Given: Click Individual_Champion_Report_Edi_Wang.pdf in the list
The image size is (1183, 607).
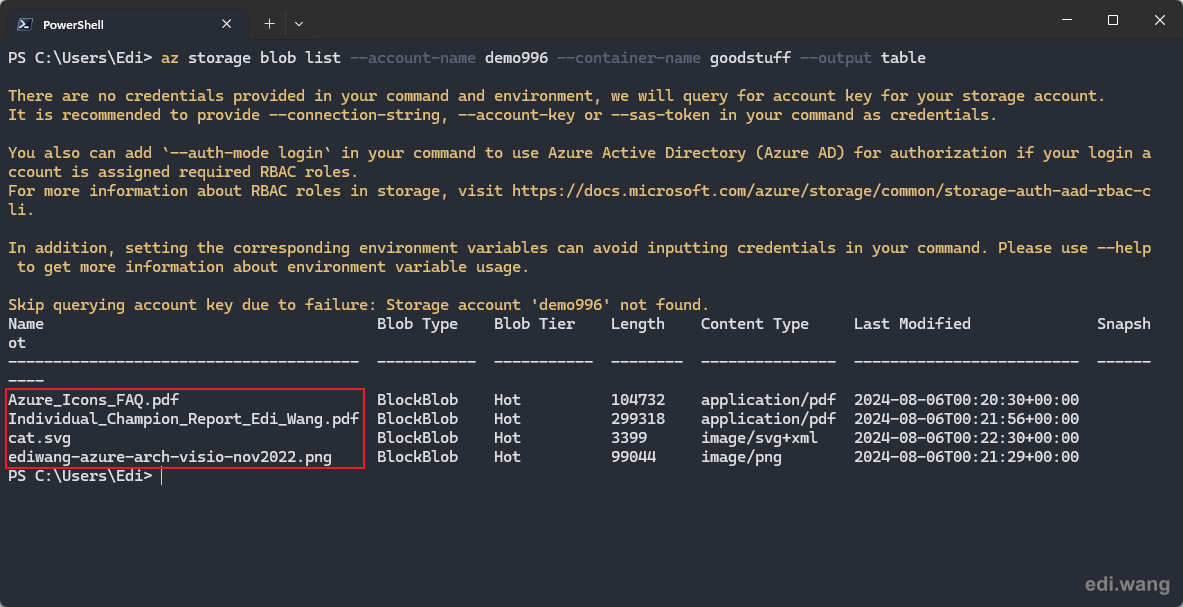Looking at the screenshot, I should pyautogui.click(x=183, y=418).
